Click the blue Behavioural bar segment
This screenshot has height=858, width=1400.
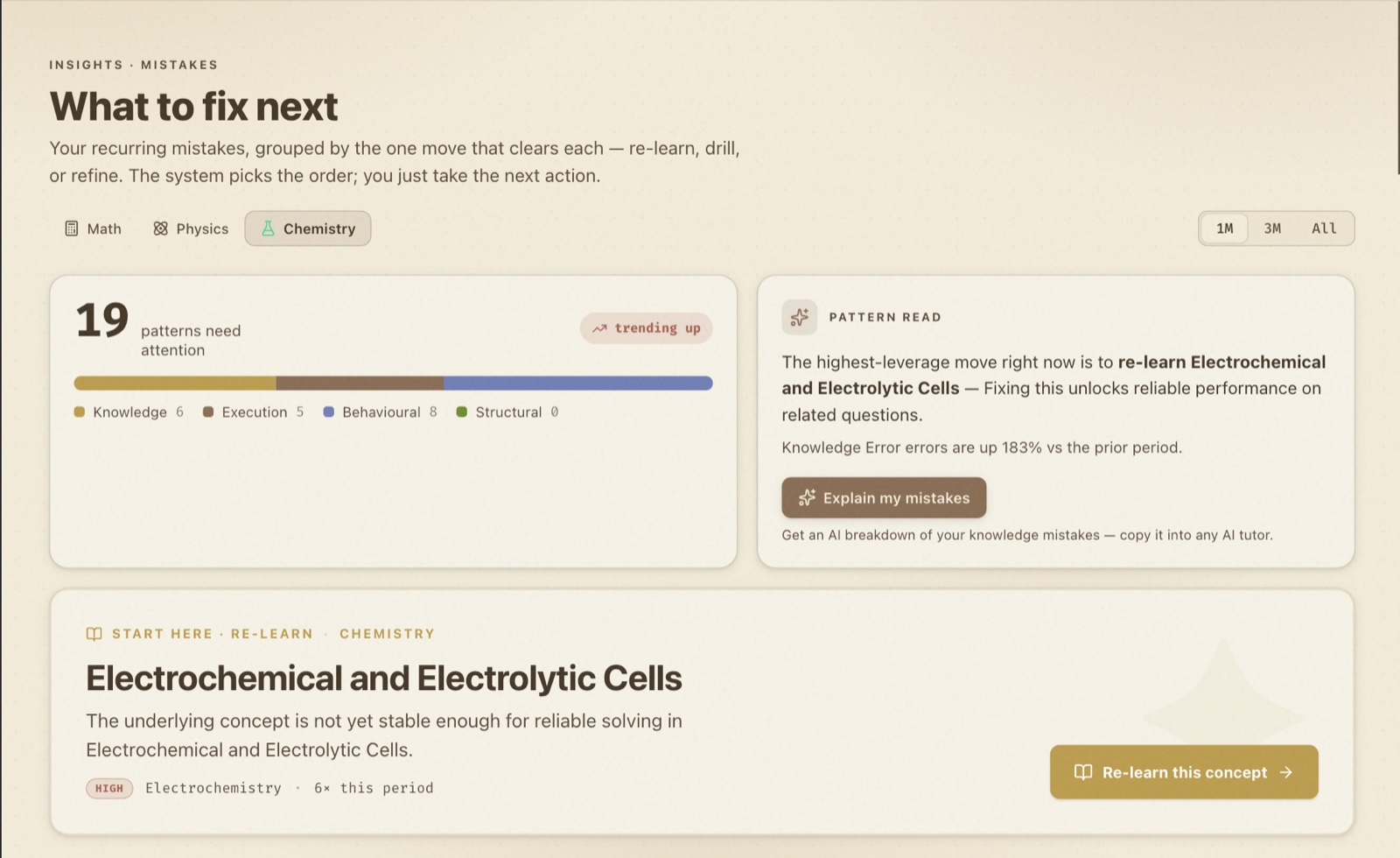578,383
